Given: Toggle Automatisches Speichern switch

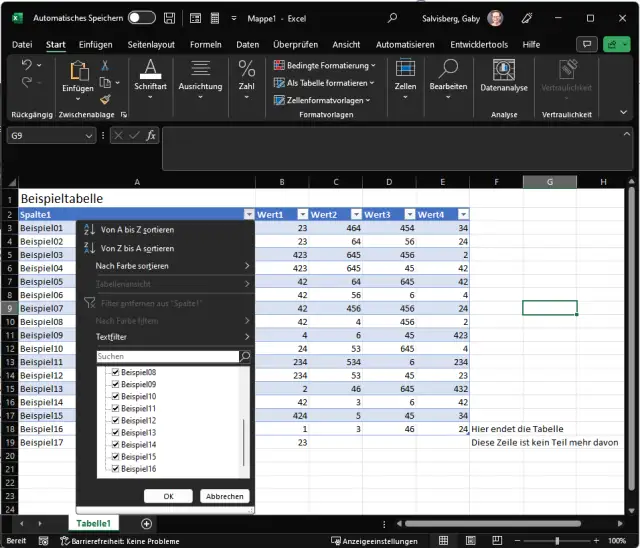Looking at the screenshot, I should coord(142,18).
